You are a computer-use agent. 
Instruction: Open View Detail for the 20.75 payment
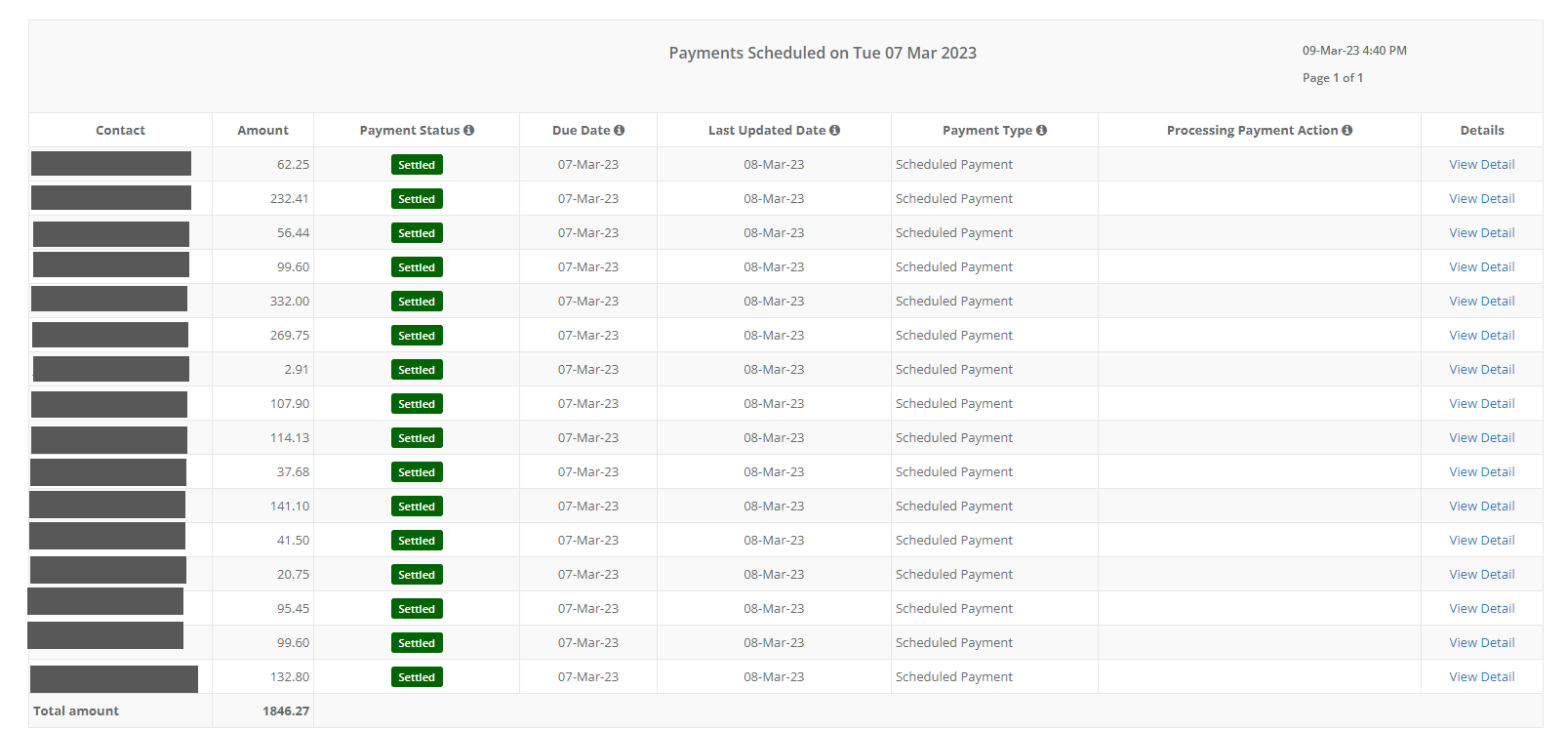pos(1482,574)
